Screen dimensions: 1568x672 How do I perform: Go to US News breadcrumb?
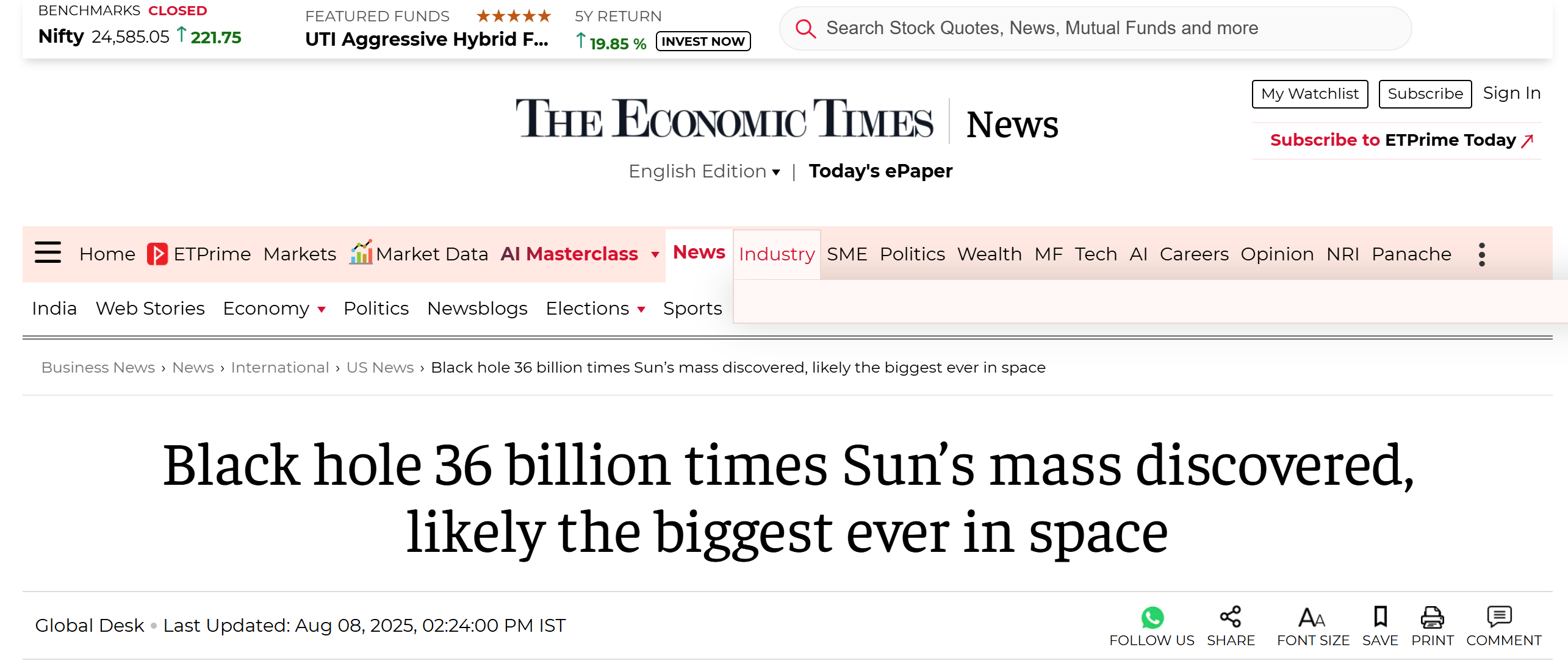click(380, 368)
